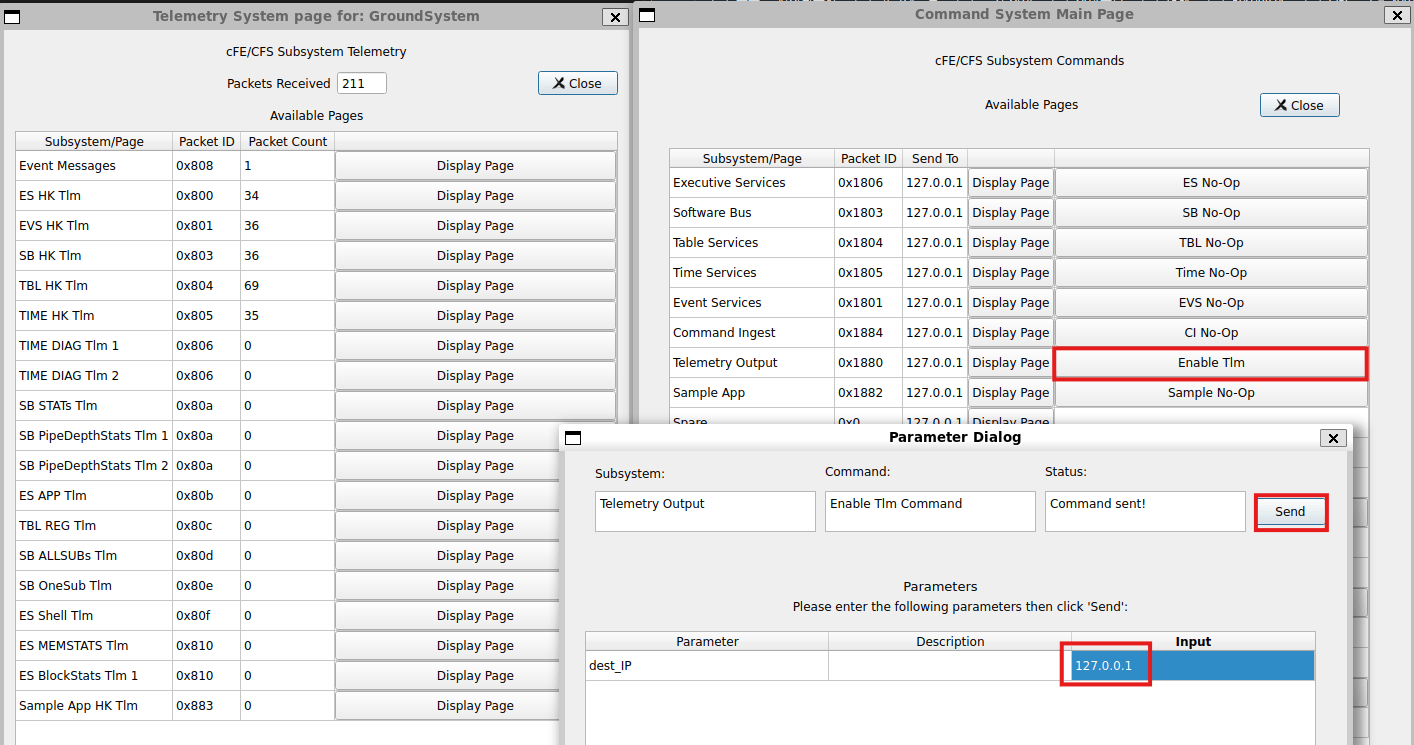1414x745 pixels.
Task: Click the Packet Count column header
Action: pos(287,142)
